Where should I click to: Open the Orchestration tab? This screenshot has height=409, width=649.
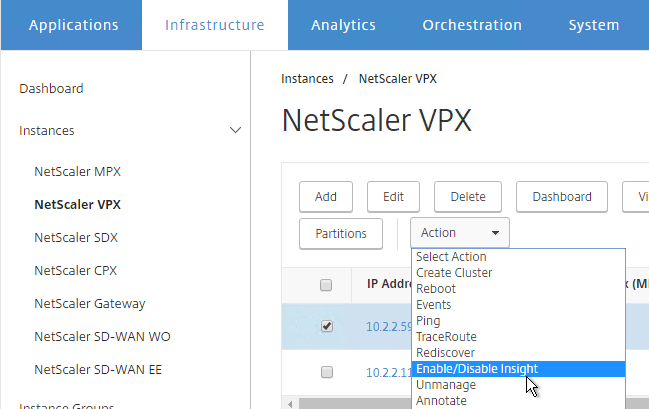472,25
